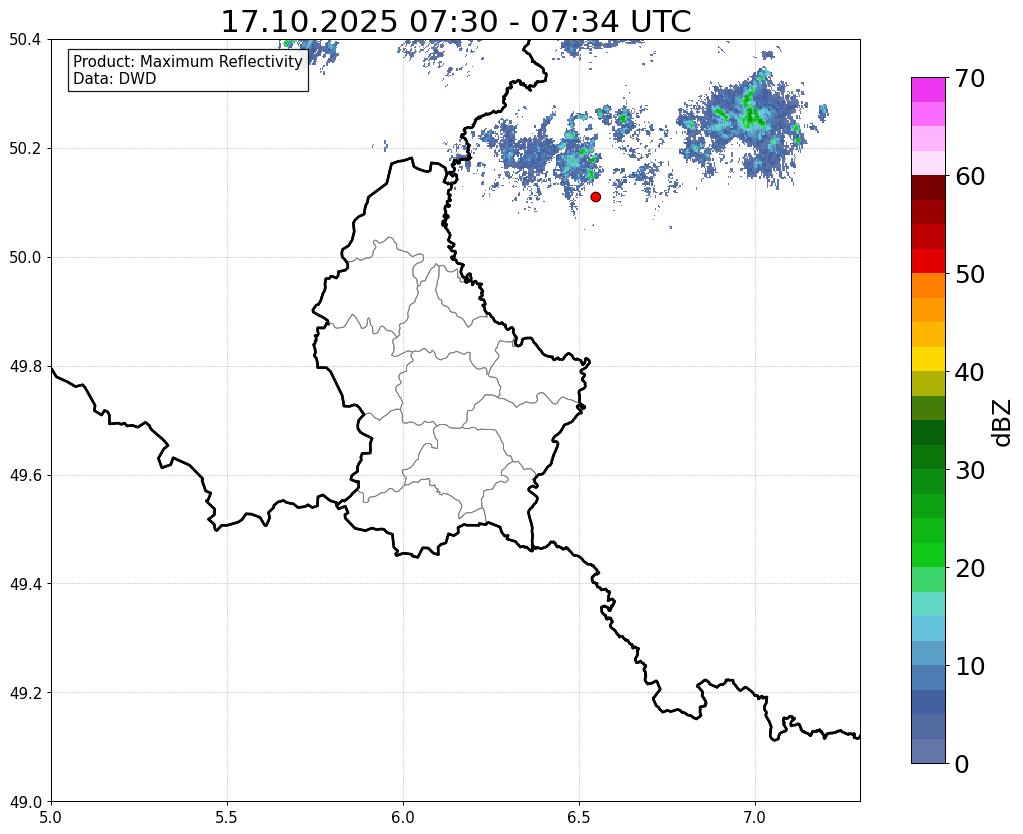Click the colorbar tick label 30

pyautogui.click(x=970, y=470)
